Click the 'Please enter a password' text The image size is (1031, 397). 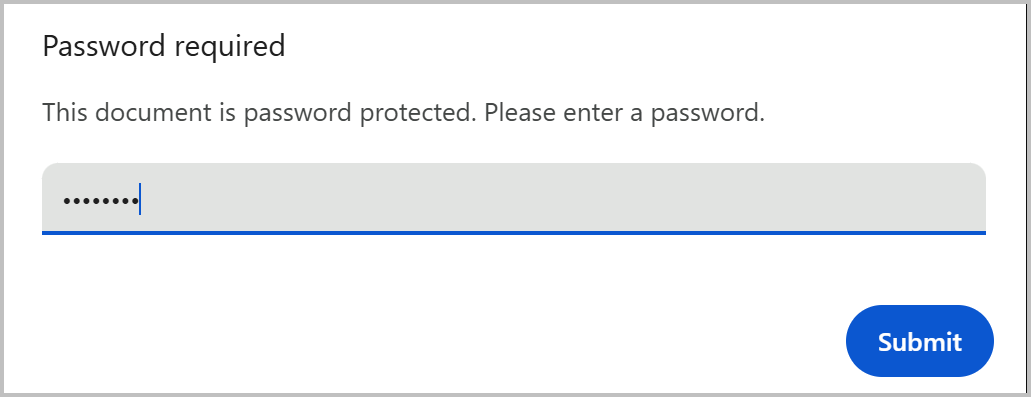[x=625, y=114]
